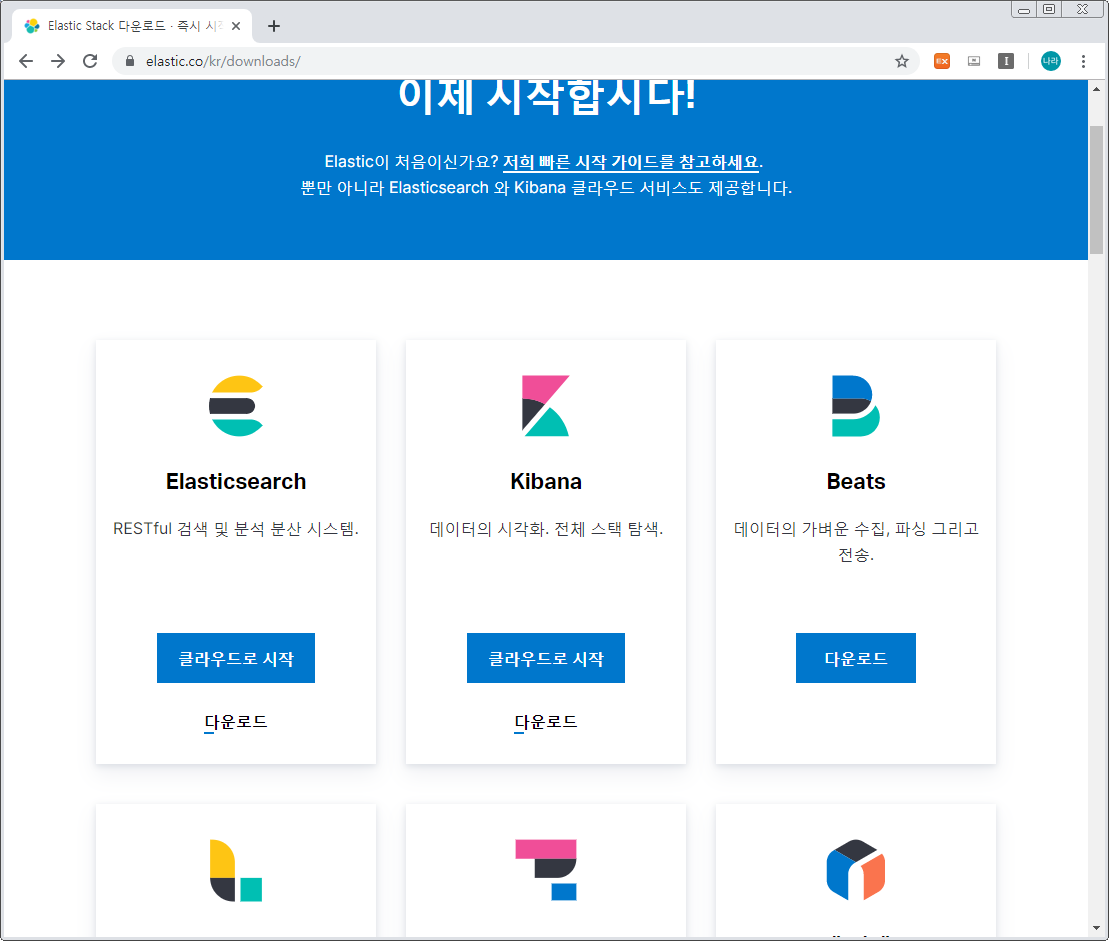Click the Beats logo icon
The width and height of the screenshot is (1109, 941).
tap(855, 405)
